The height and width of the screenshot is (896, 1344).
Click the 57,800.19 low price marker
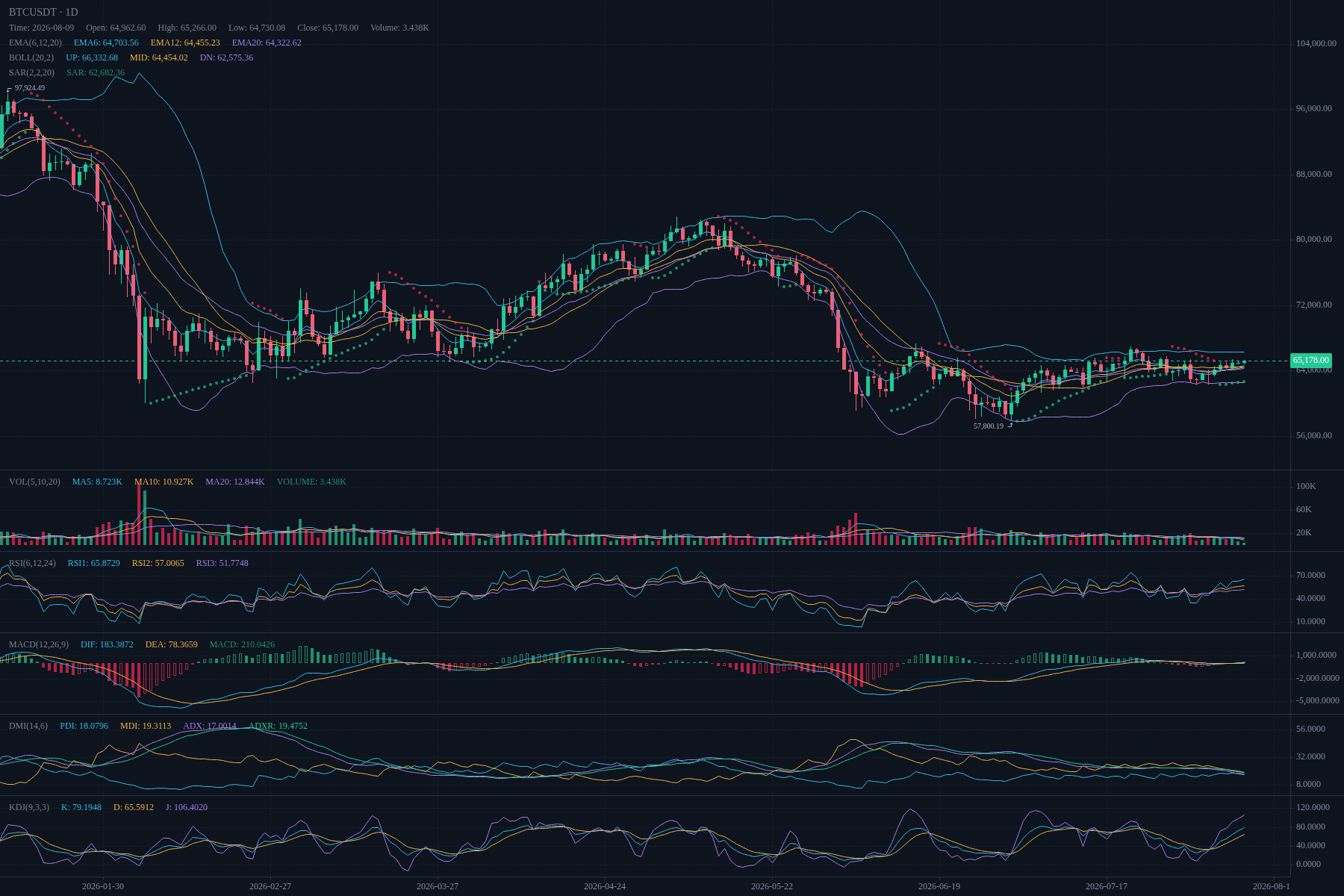point(989,426)
